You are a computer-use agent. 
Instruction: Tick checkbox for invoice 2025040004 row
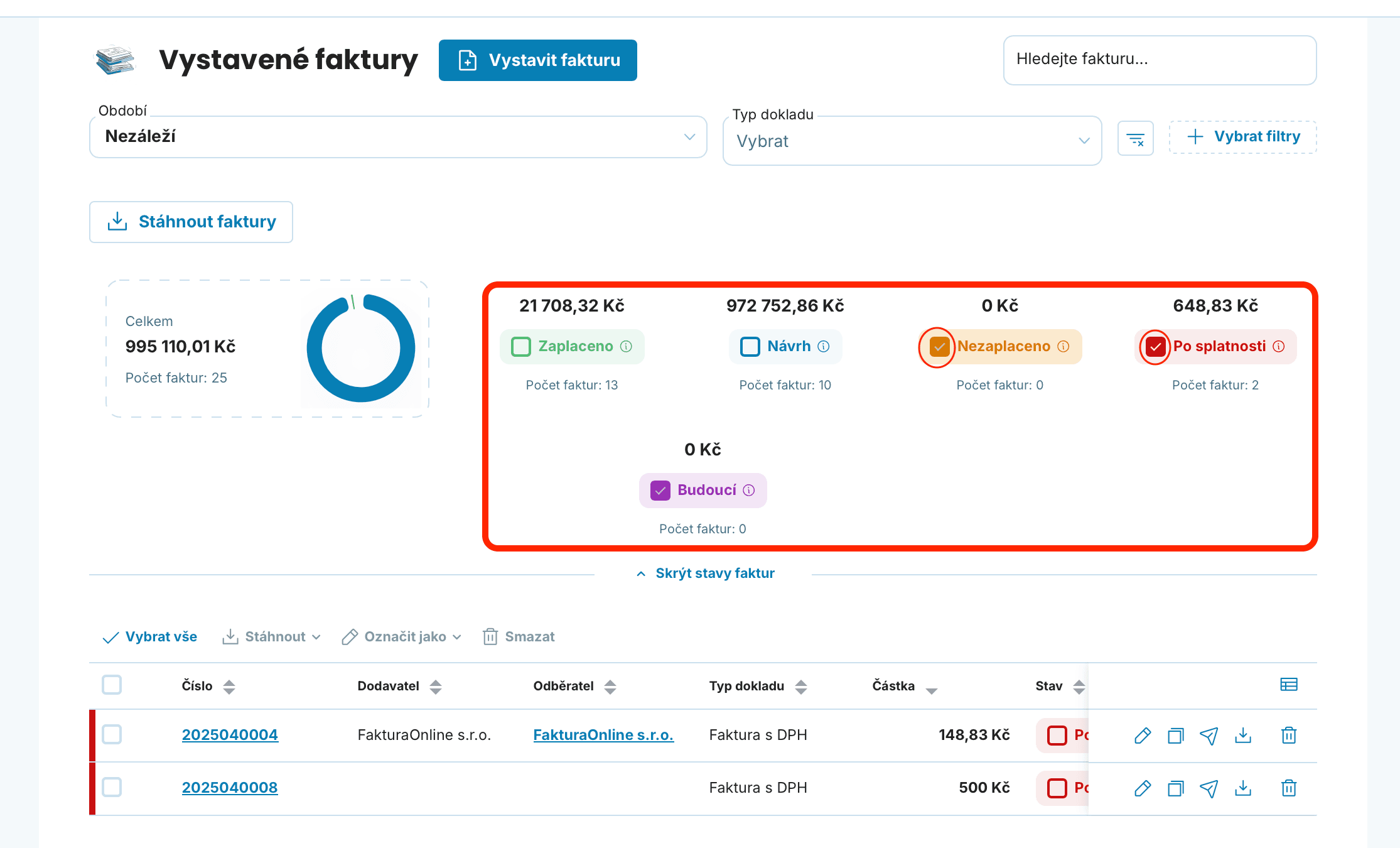tap(112, 734)
